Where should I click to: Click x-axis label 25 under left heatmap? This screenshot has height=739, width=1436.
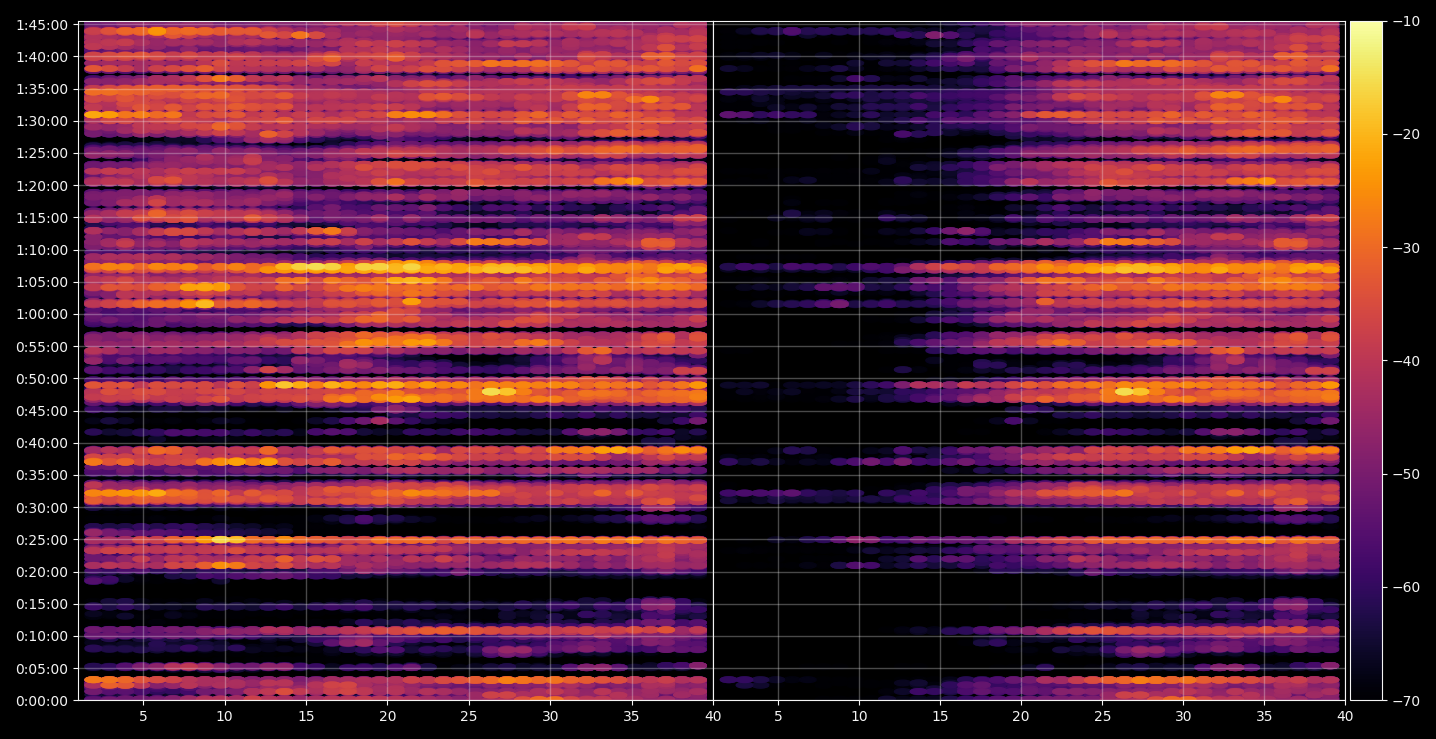(x=469, y=716)
